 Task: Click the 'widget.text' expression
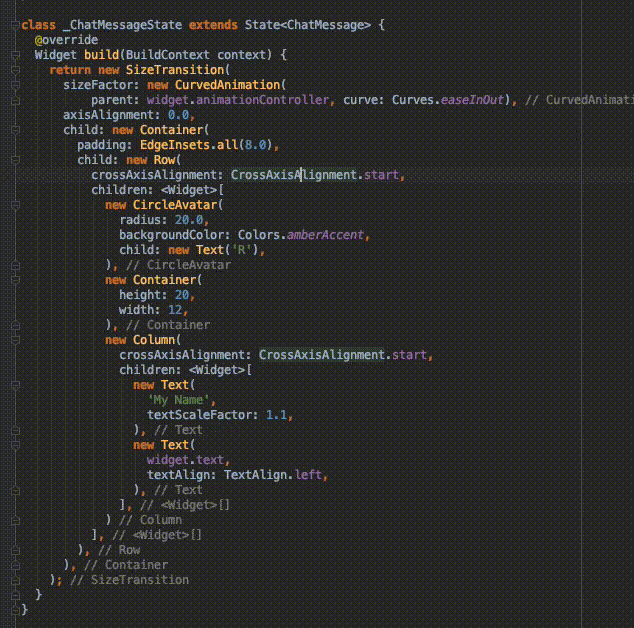185,460
